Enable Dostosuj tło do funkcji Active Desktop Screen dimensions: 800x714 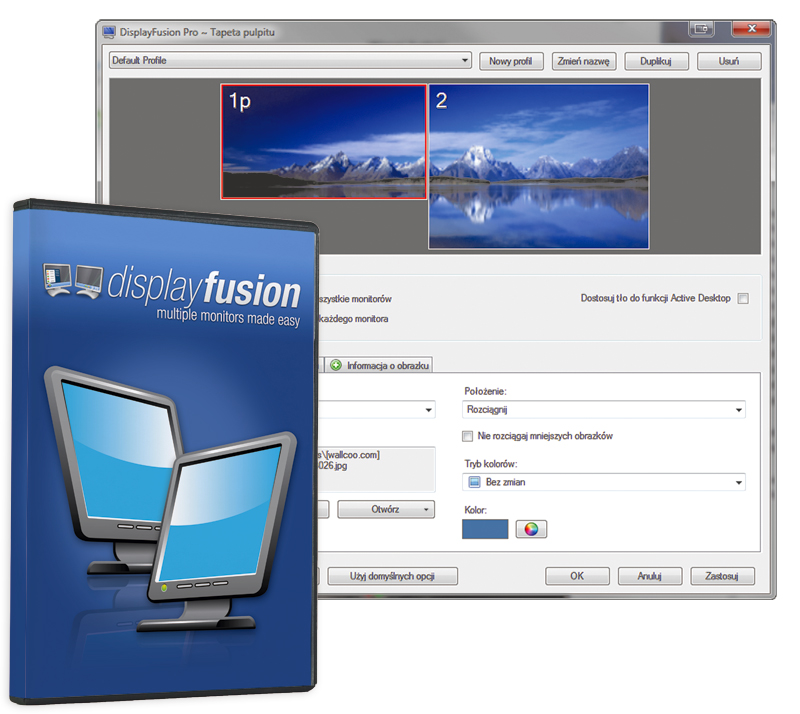(742, 299)
